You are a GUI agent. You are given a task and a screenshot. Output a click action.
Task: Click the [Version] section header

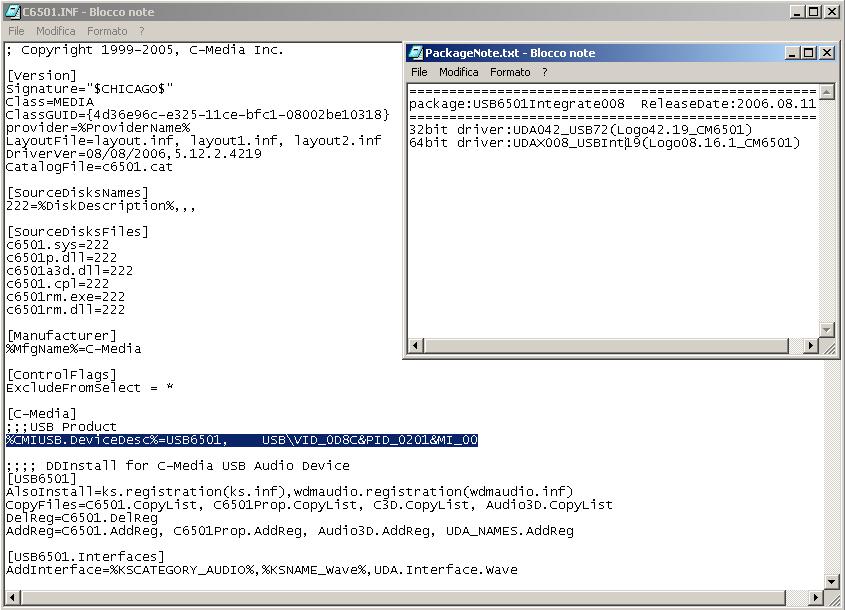tap(41, 75)
